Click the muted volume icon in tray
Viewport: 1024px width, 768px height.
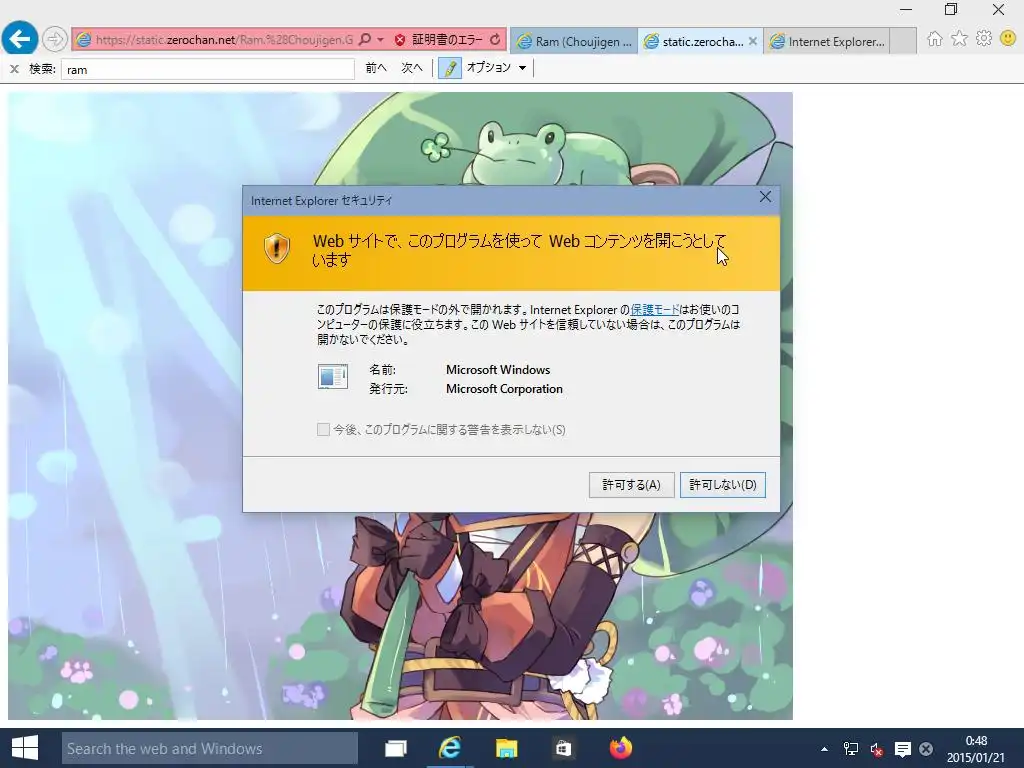point(876,750)
